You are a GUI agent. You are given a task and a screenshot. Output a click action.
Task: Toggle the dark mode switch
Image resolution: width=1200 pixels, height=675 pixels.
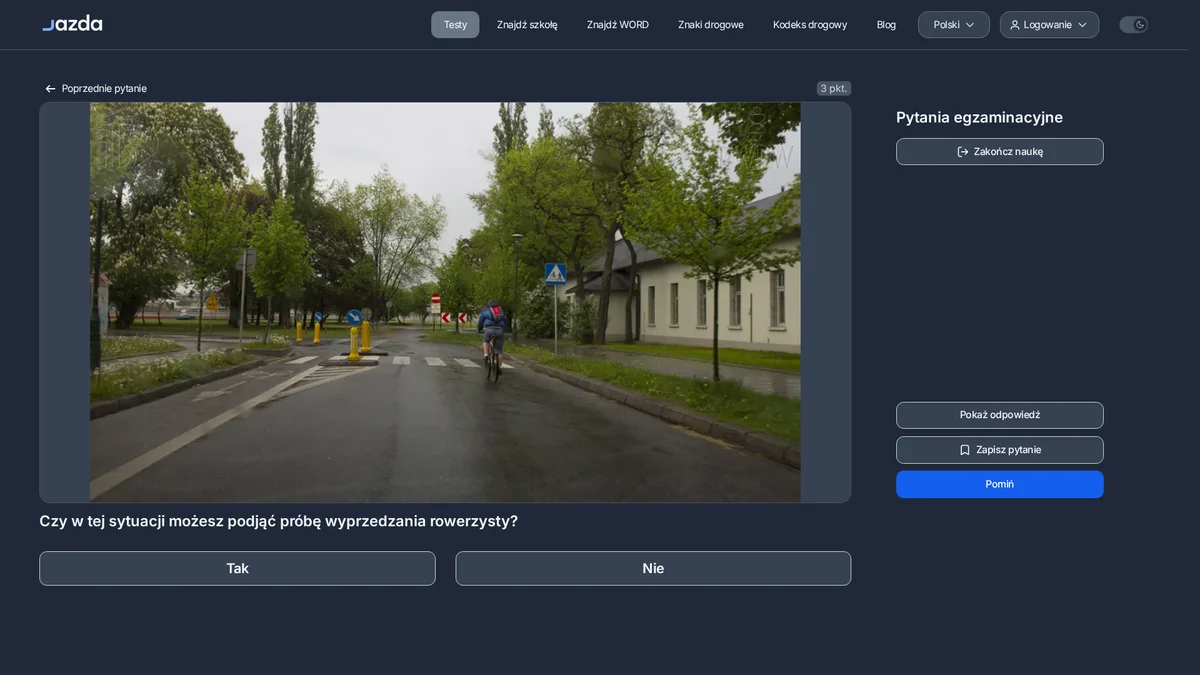click(x=1133, y=25)
